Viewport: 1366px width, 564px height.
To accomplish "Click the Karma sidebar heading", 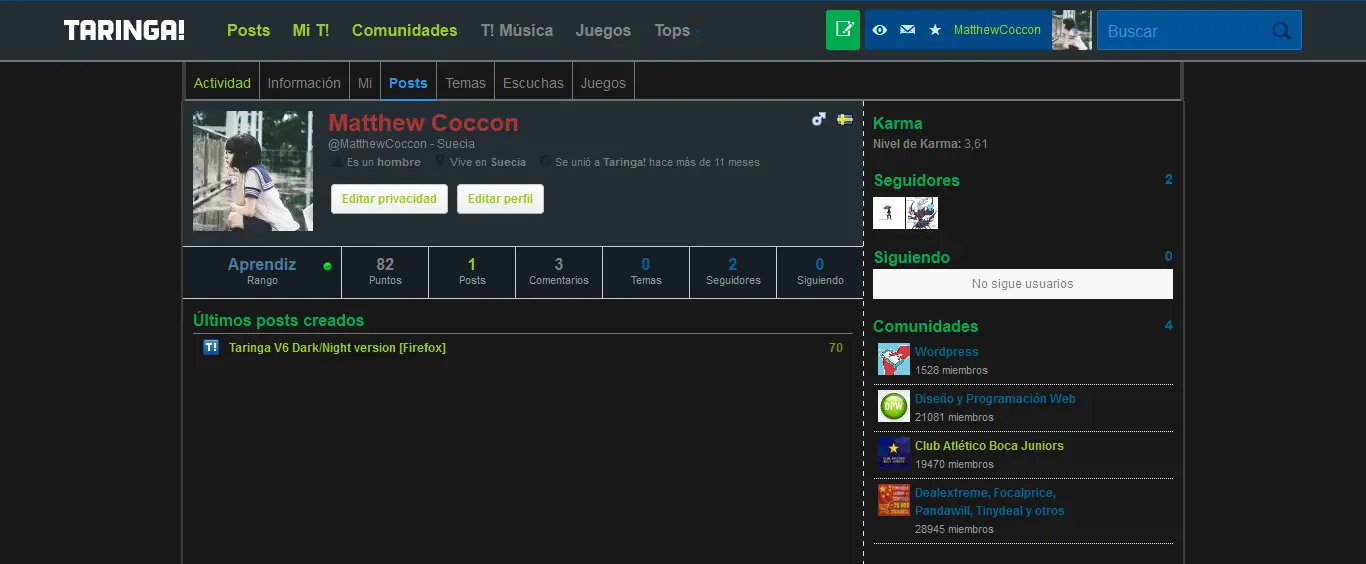I will (x=897, y=124).
